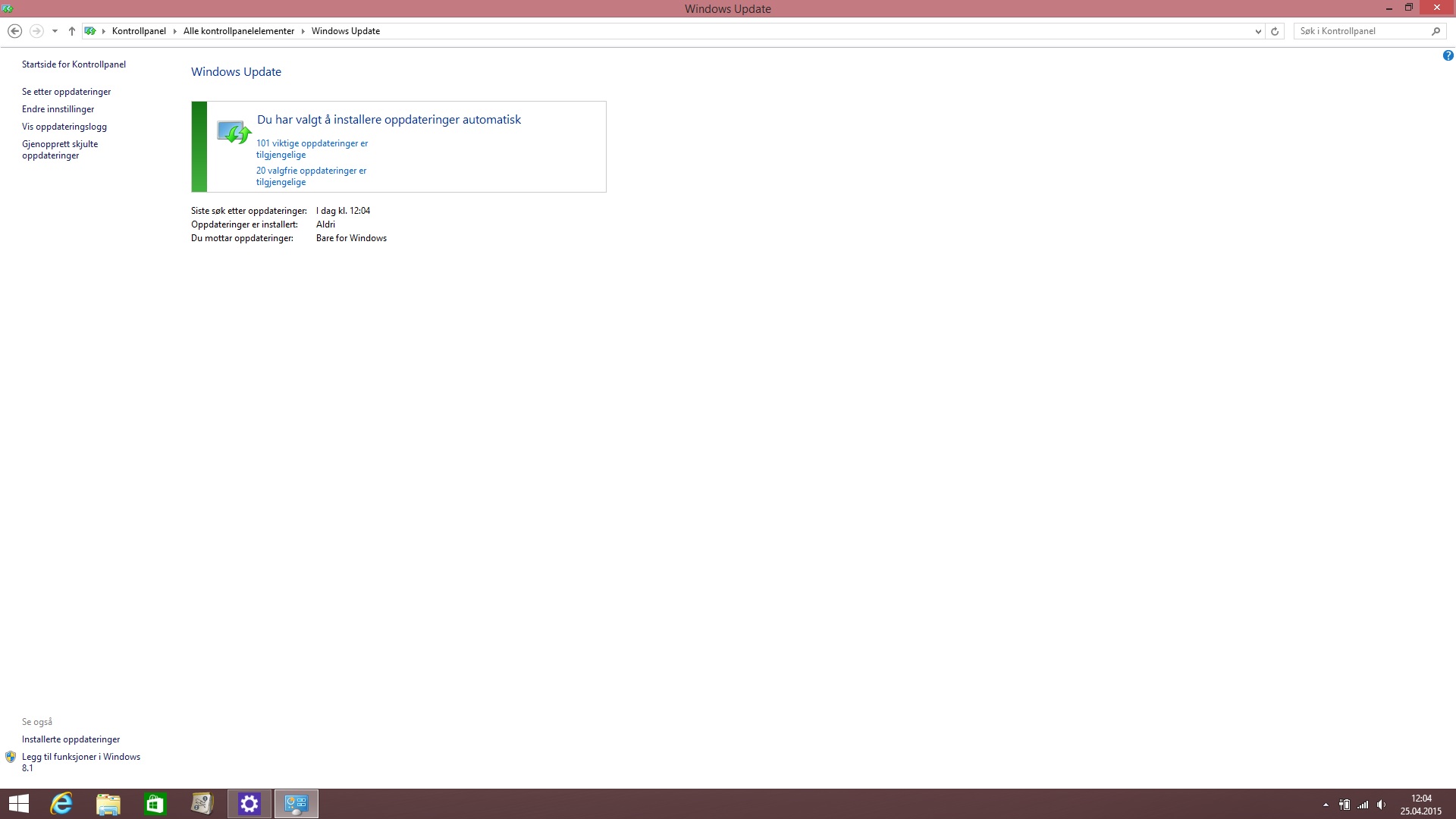This screenshot has height=819, width=1456.
Task: Open the Start button on taskbar
Action: (19, 804)
